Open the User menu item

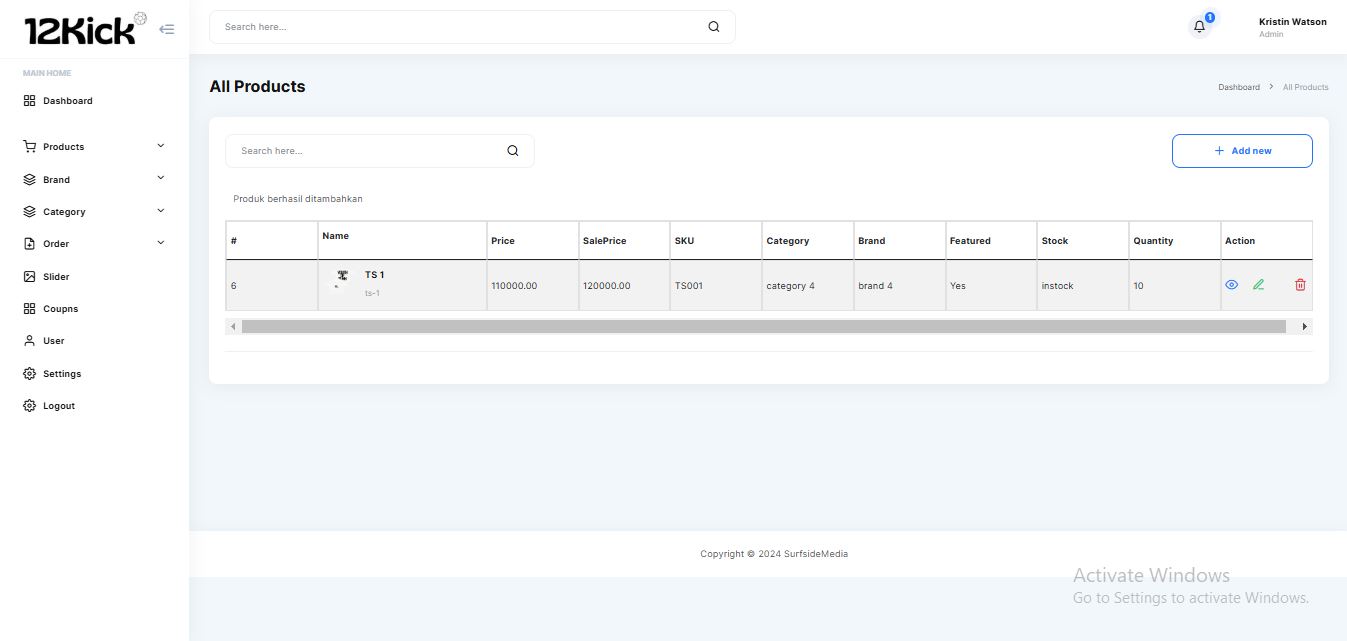(x=53, y=341)
